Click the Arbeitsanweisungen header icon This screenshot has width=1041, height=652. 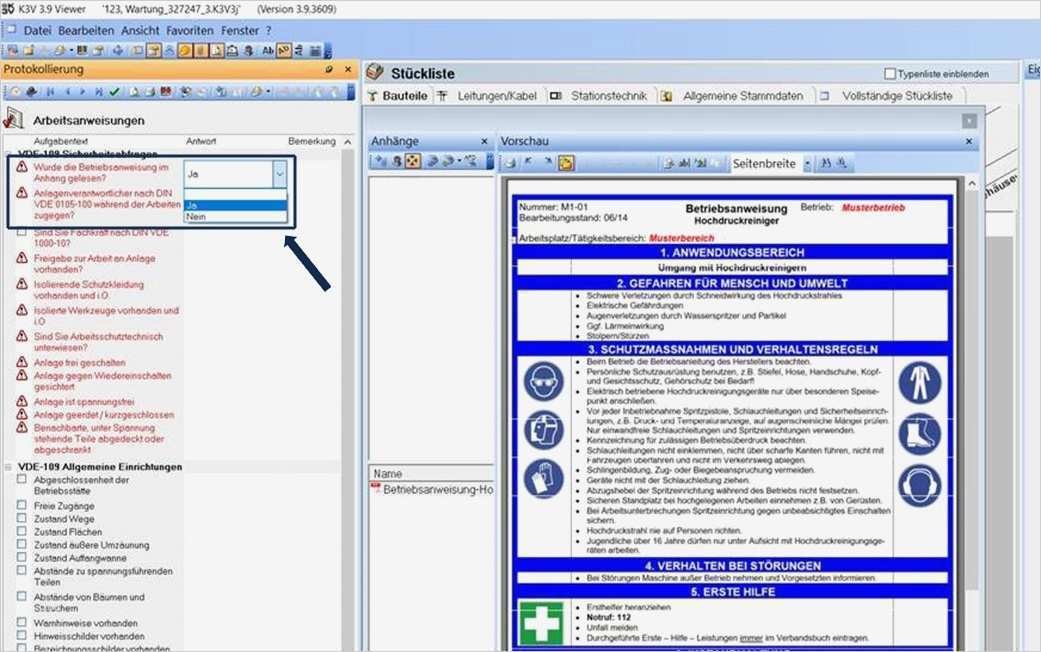pyautogui.click(x=14, y=118)
